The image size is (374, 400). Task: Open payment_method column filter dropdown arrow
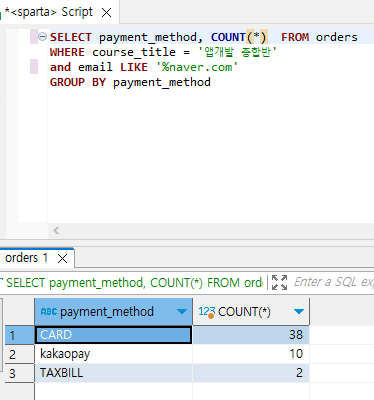pos(182,312)
